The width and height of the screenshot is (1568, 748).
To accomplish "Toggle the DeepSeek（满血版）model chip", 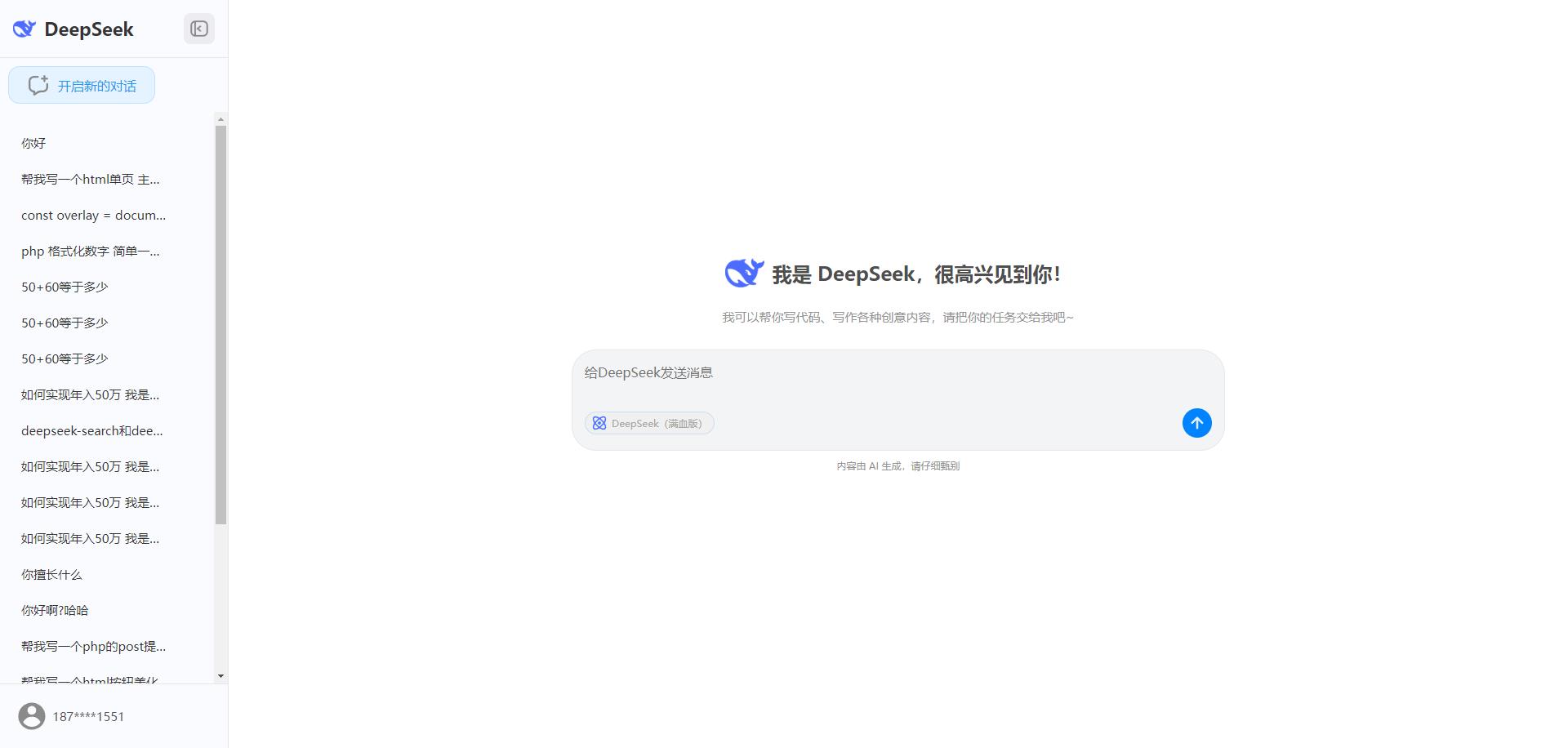I will point(649,423).
